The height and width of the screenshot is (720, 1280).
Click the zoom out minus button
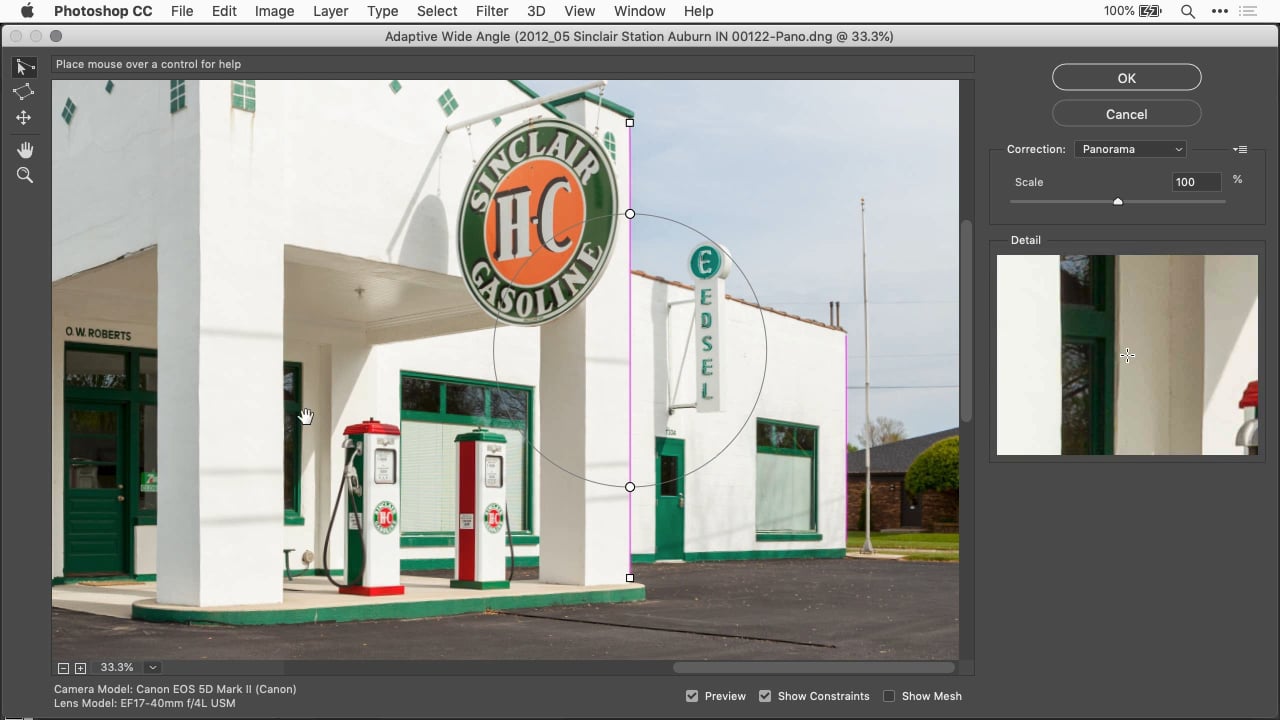coord(63,668)
